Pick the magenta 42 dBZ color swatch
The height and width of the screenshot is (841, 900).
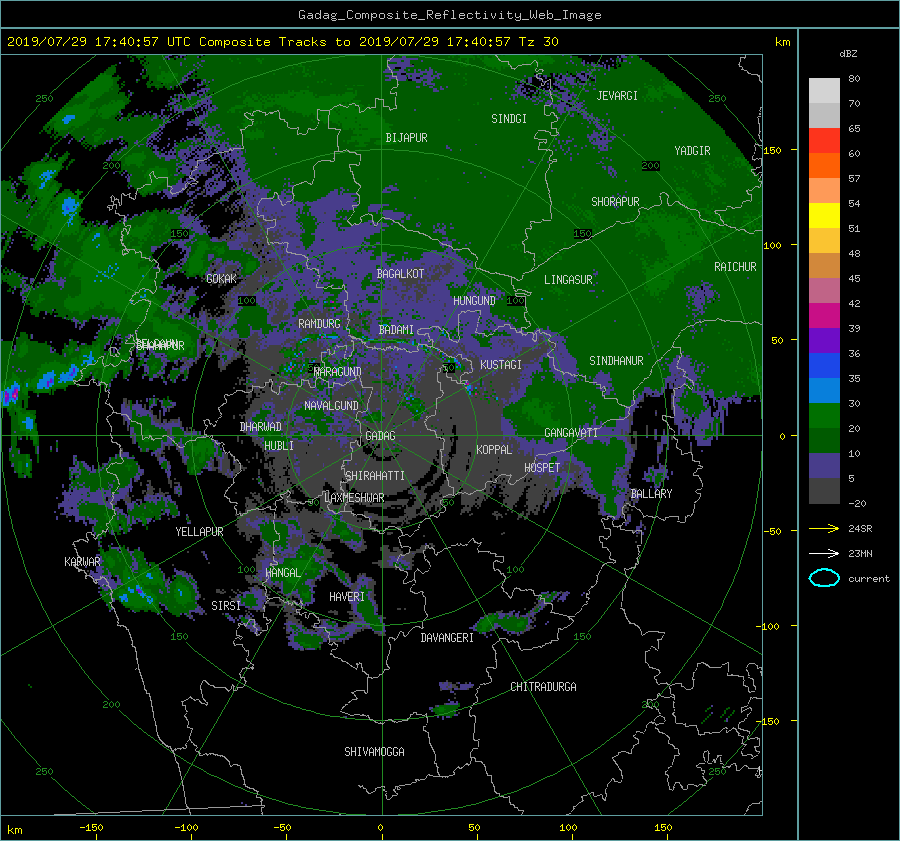tap(824, 315)
